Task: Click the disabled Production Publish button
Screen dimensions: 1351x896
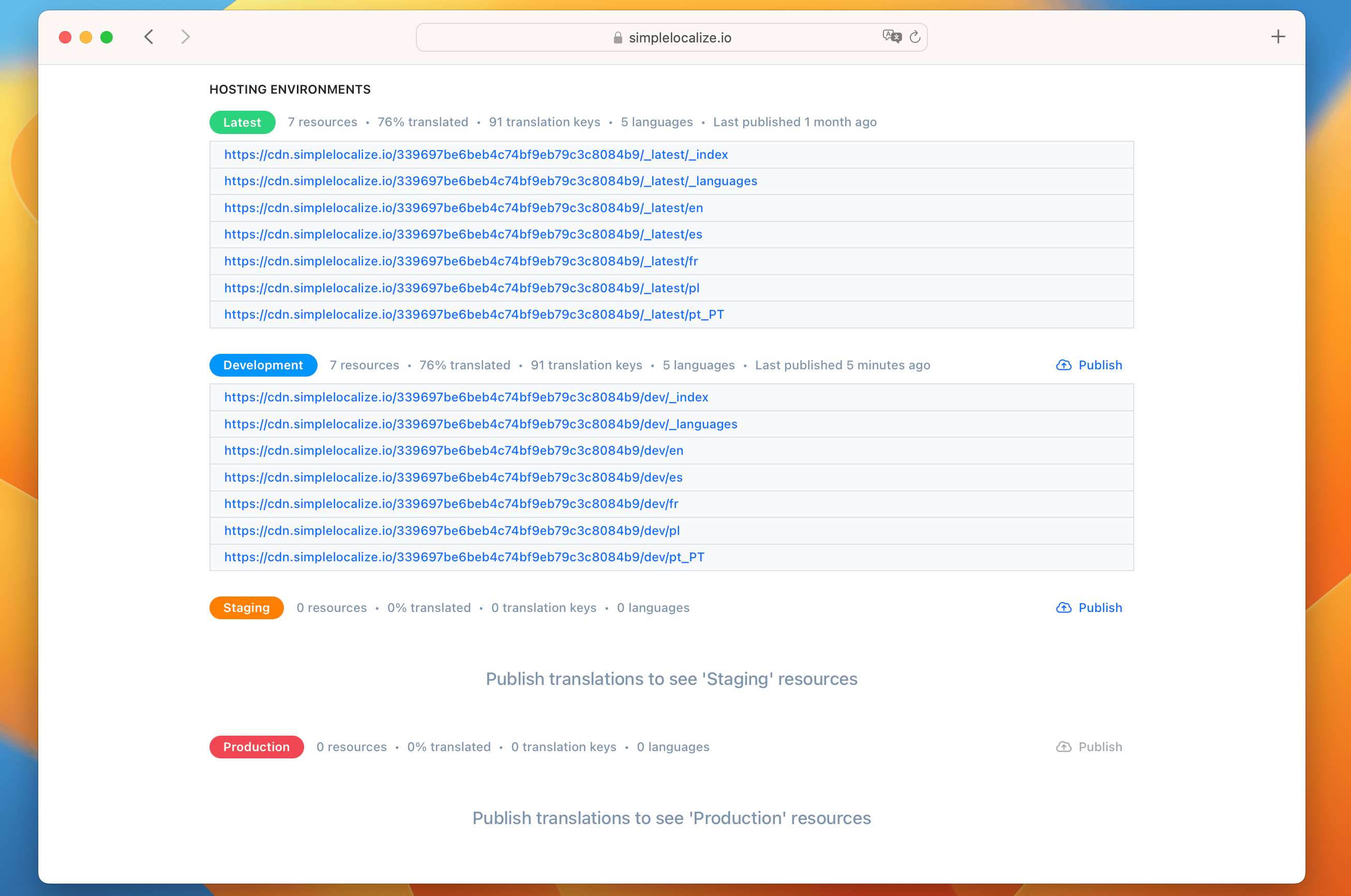Action: tap(1089, 747)
